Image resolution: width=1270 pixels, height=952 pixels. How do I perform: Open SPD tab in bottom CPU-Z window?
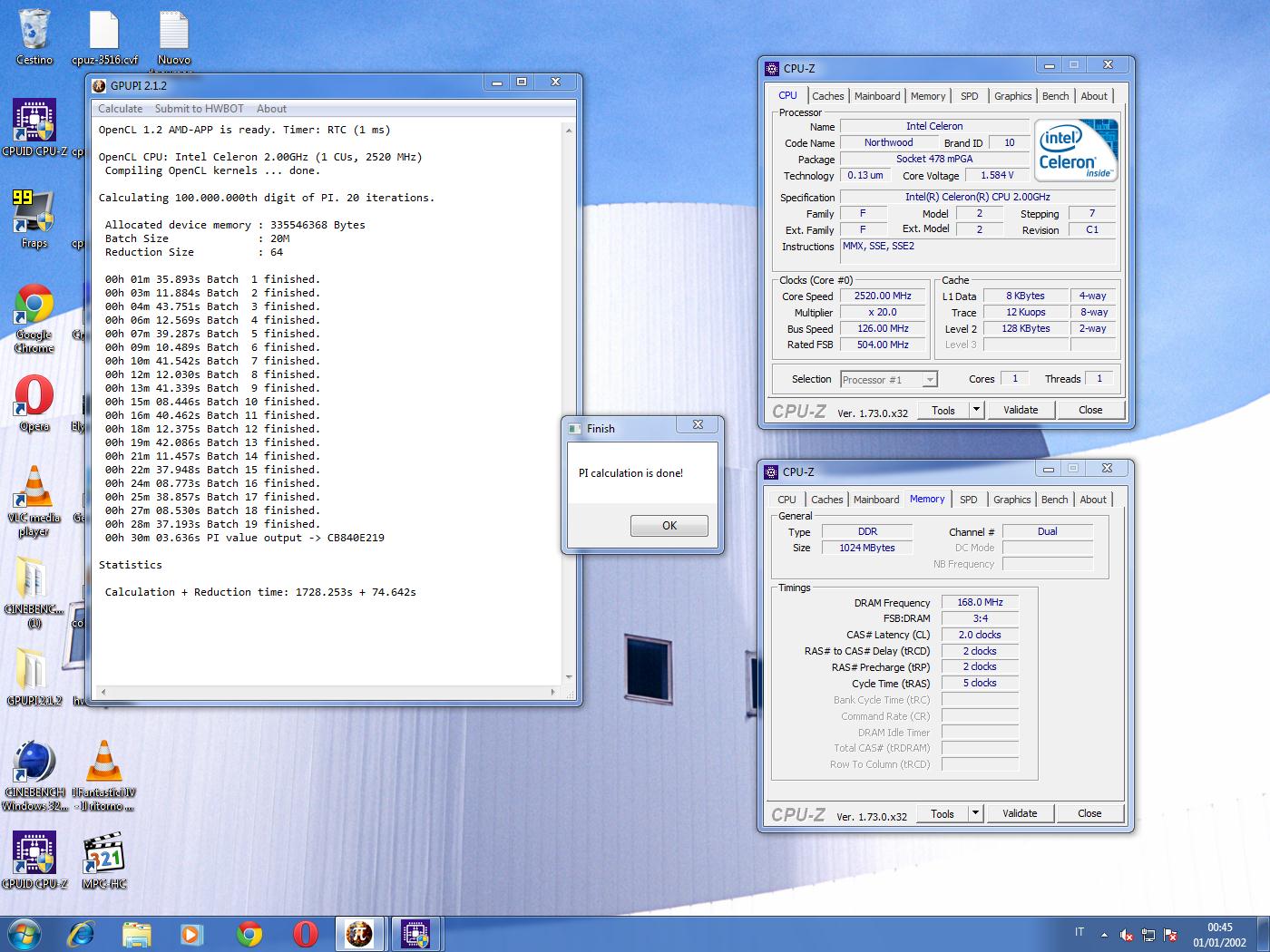(969, 500)
